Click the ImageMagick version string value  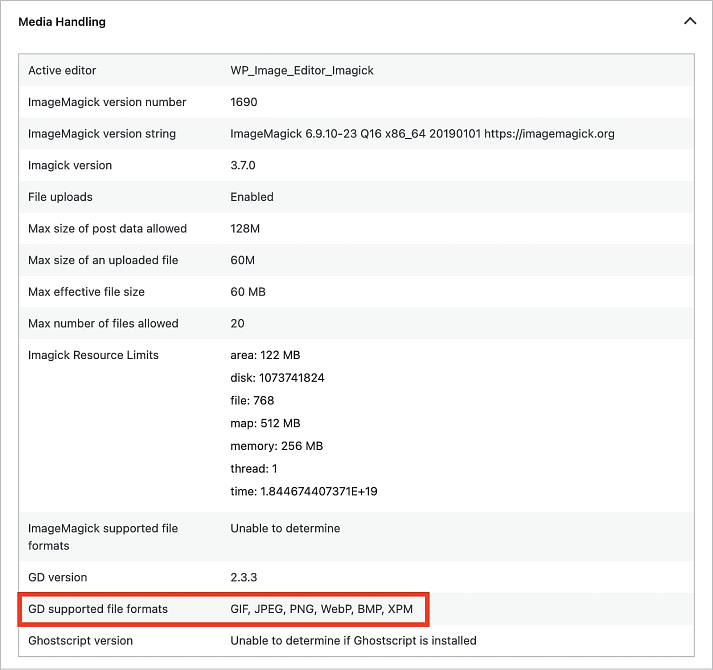(x=422, y=134)
